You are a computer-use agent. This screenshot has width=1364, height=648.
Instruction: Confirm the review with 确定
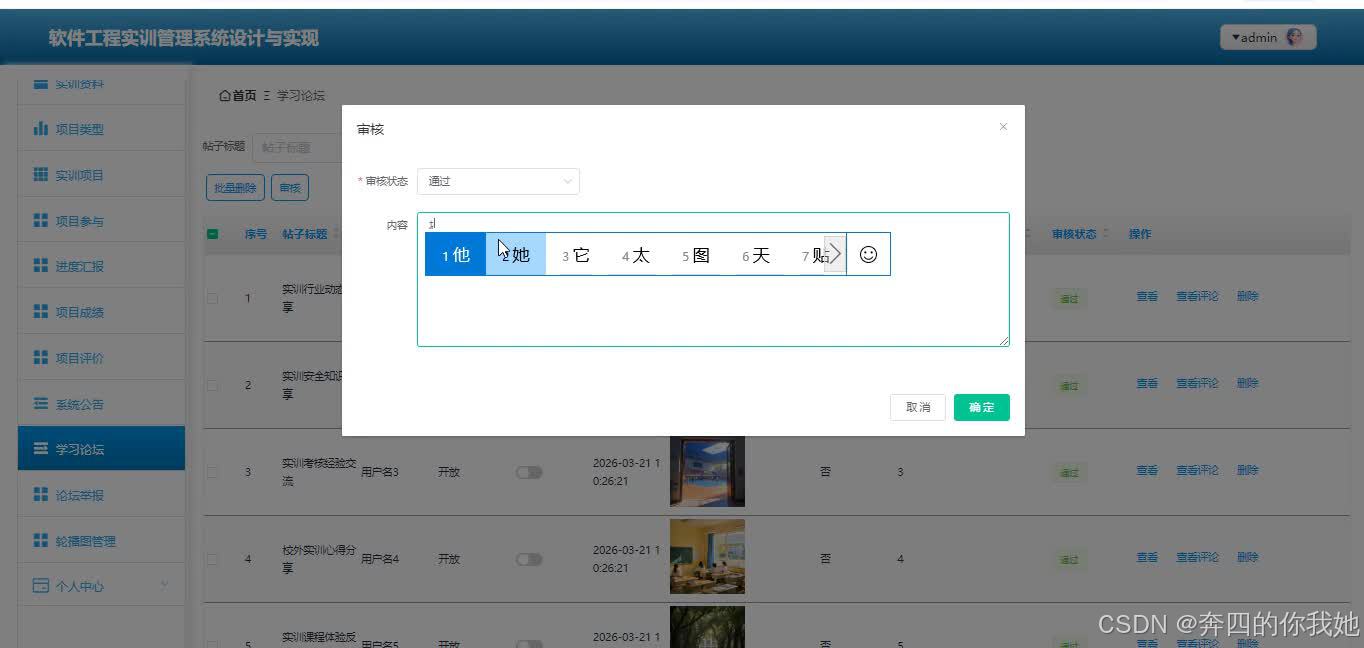[x=982, y=407]
